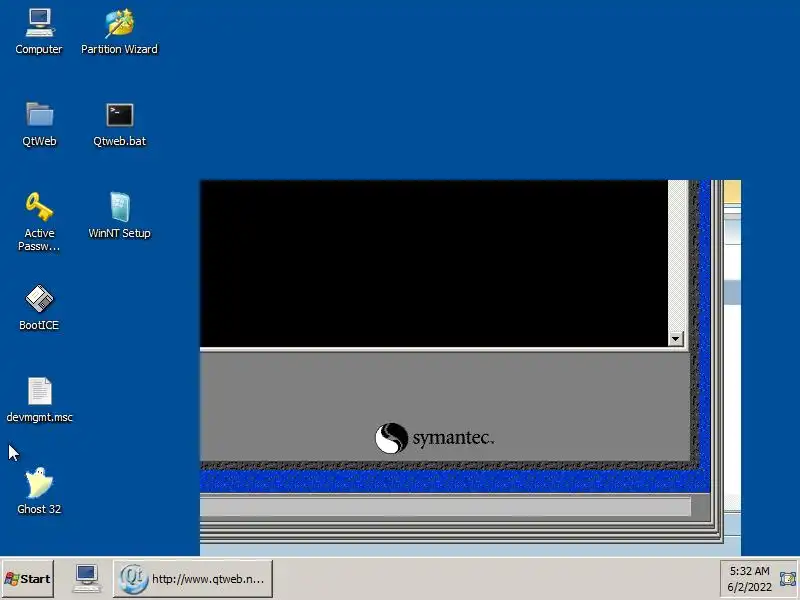800x600 pixels.
Task: Open the Partition Wizard shortcut
Action: point(119,32)
